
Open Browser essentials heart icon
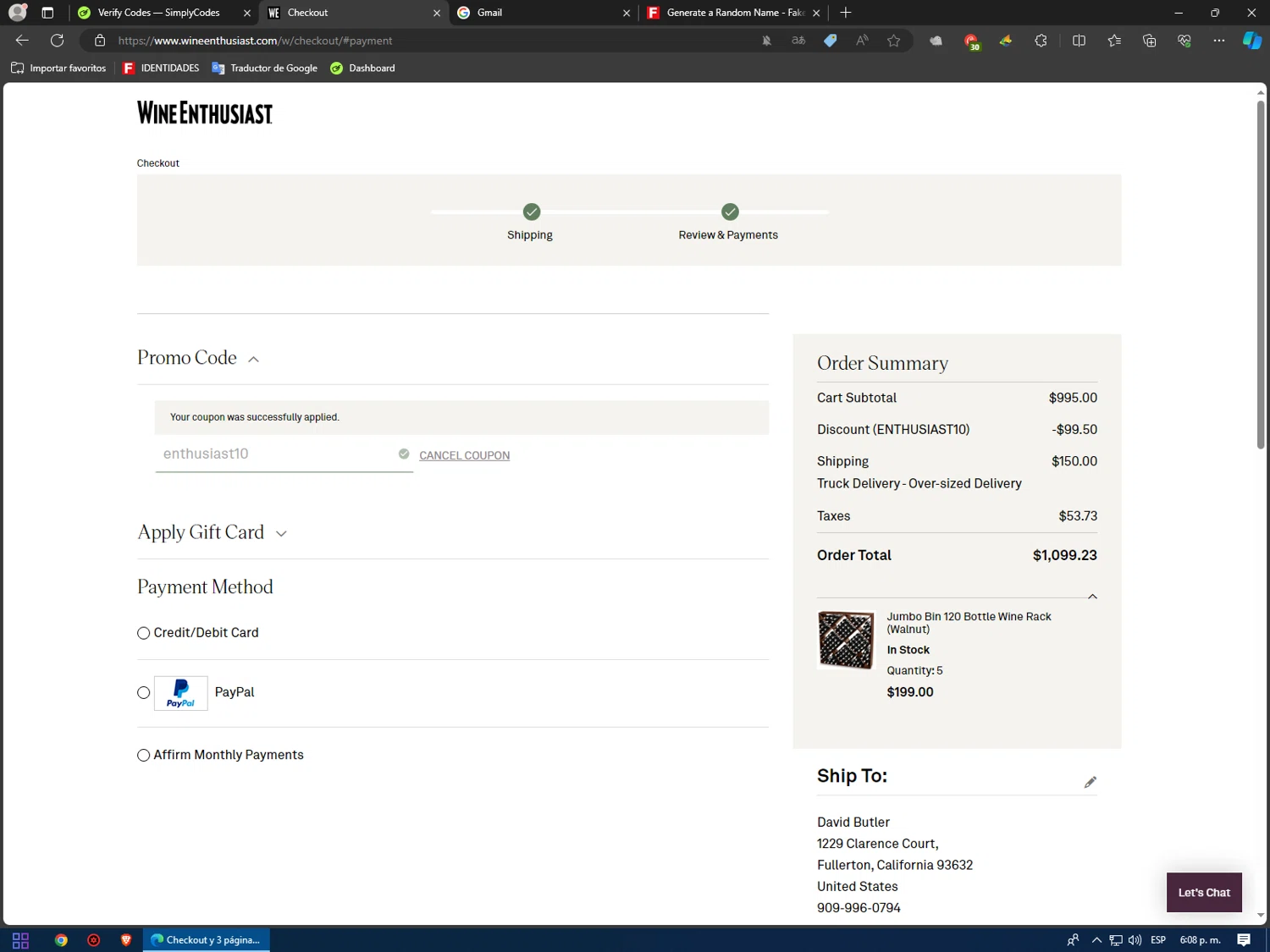(x=1184, y=41)
